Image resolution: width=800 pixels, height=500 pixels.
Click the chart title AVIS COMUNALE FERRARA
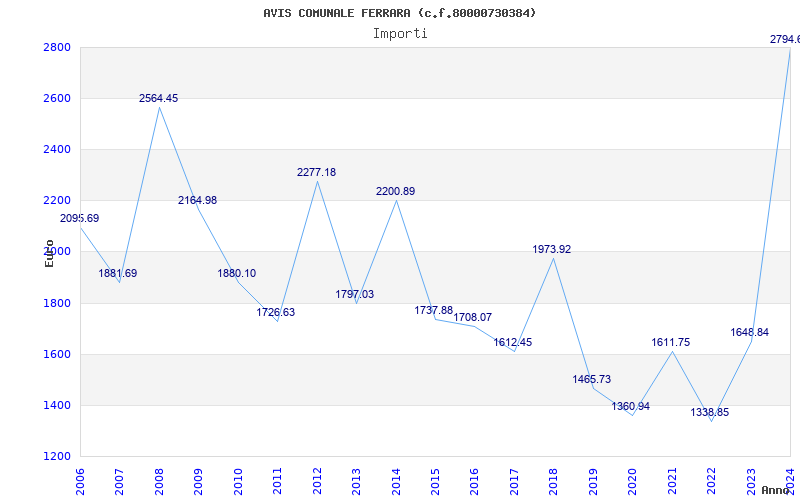point(399,13)
